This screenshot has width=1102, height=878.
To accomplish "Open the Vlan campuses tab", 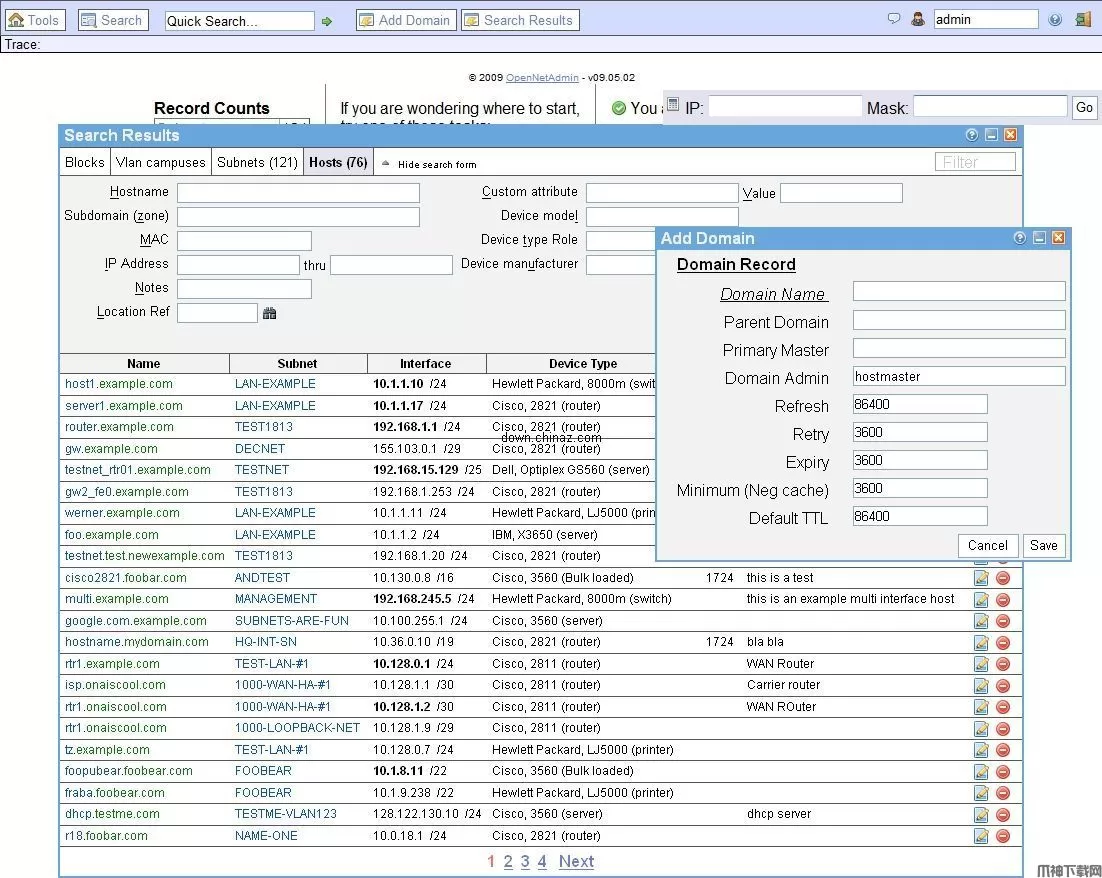I will pyautogui.click(x=160, y=161).
